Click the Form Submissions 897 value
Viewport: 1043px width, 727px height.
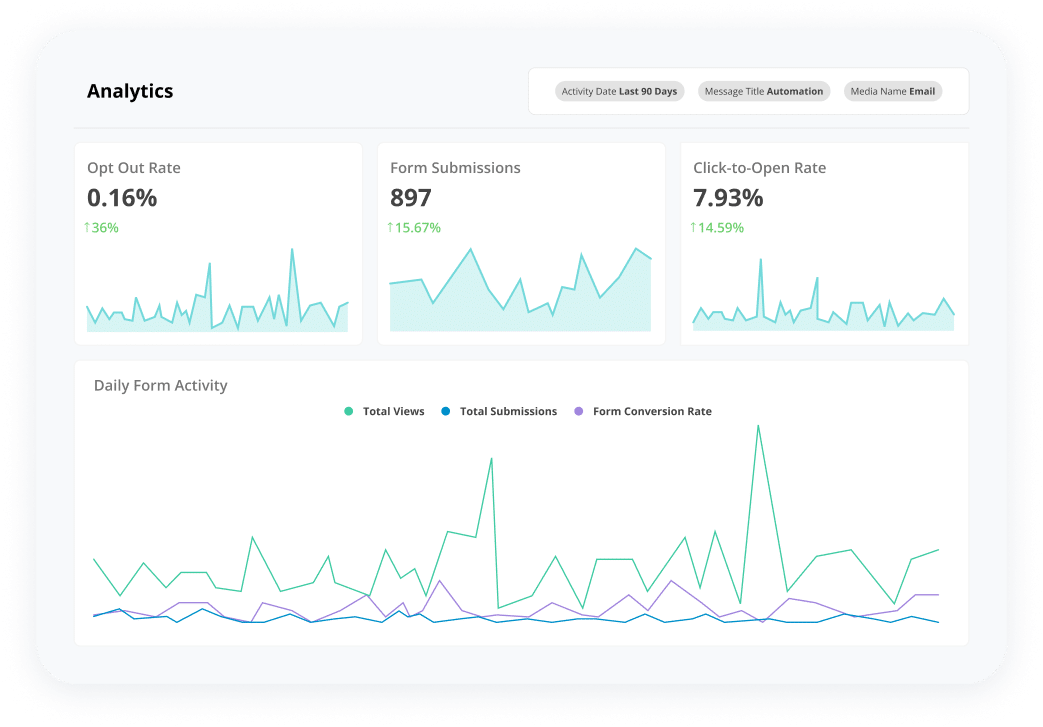(x=410, y=198)
